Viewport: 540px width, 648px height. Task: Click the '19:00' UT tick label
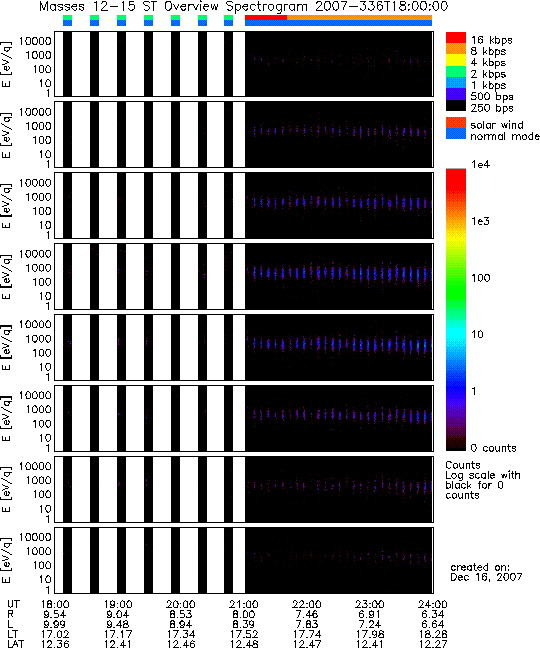tap(118, 605)
